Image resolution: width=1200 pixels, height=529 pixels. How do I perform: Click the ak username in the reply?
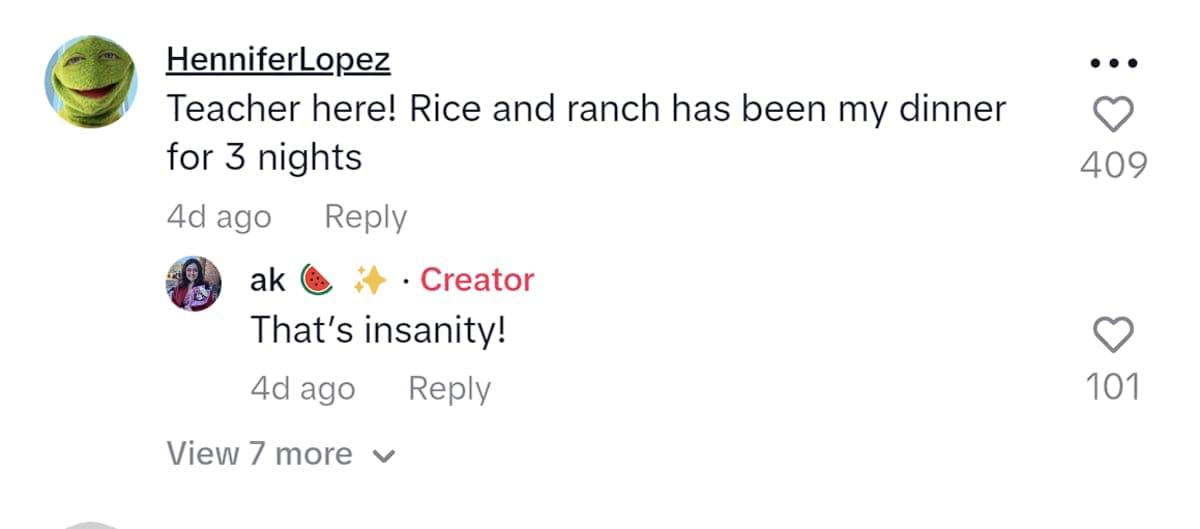click(x=267, y=280)
